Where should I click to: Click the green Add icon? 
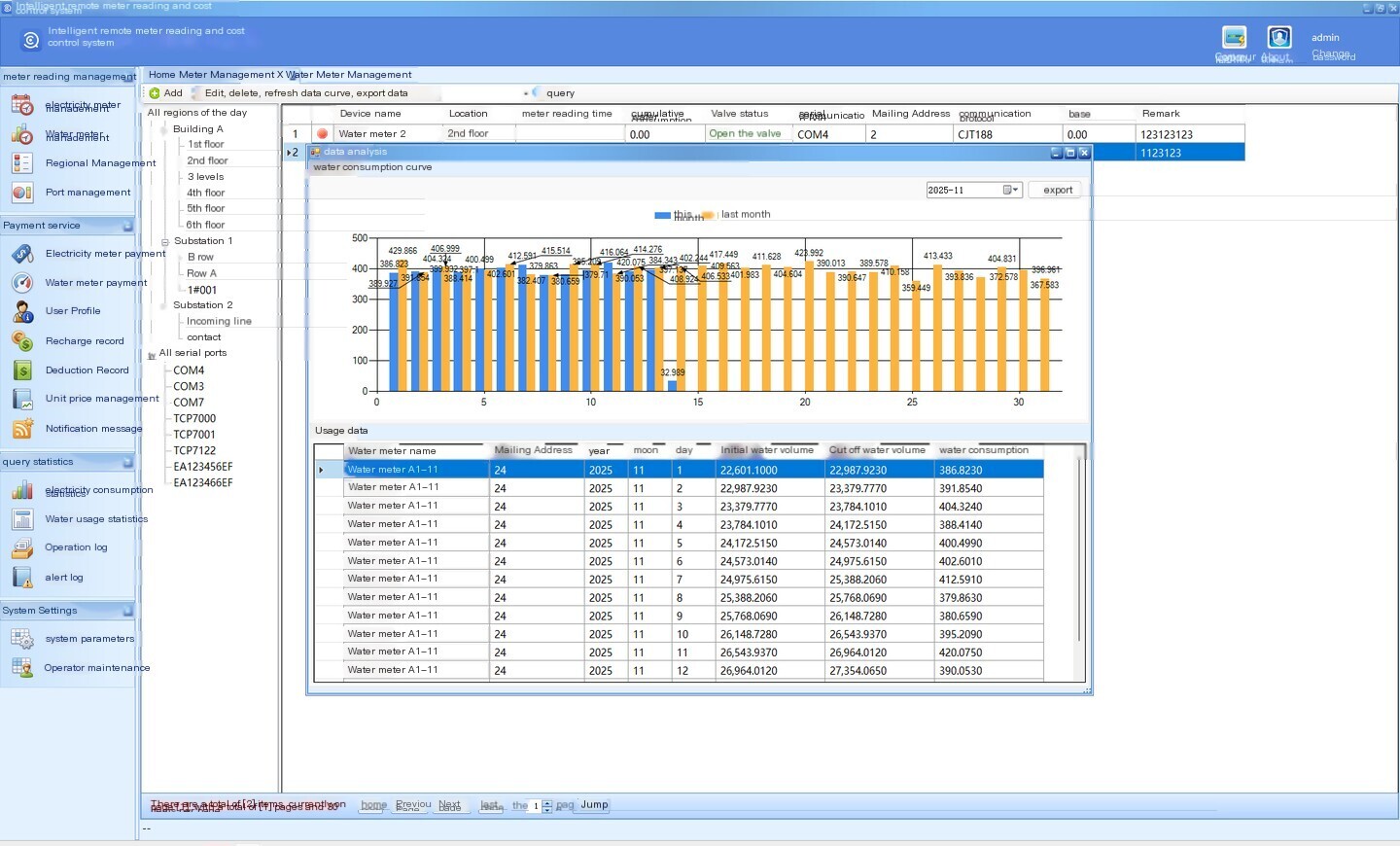[x=155, y=93]
